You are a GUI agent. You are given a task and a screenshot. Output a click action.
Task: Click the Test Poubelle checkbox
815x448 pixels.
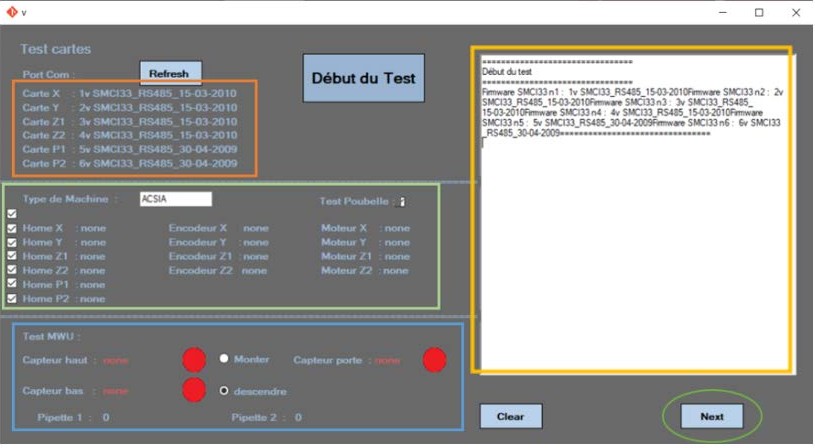[x=402, y=201]
